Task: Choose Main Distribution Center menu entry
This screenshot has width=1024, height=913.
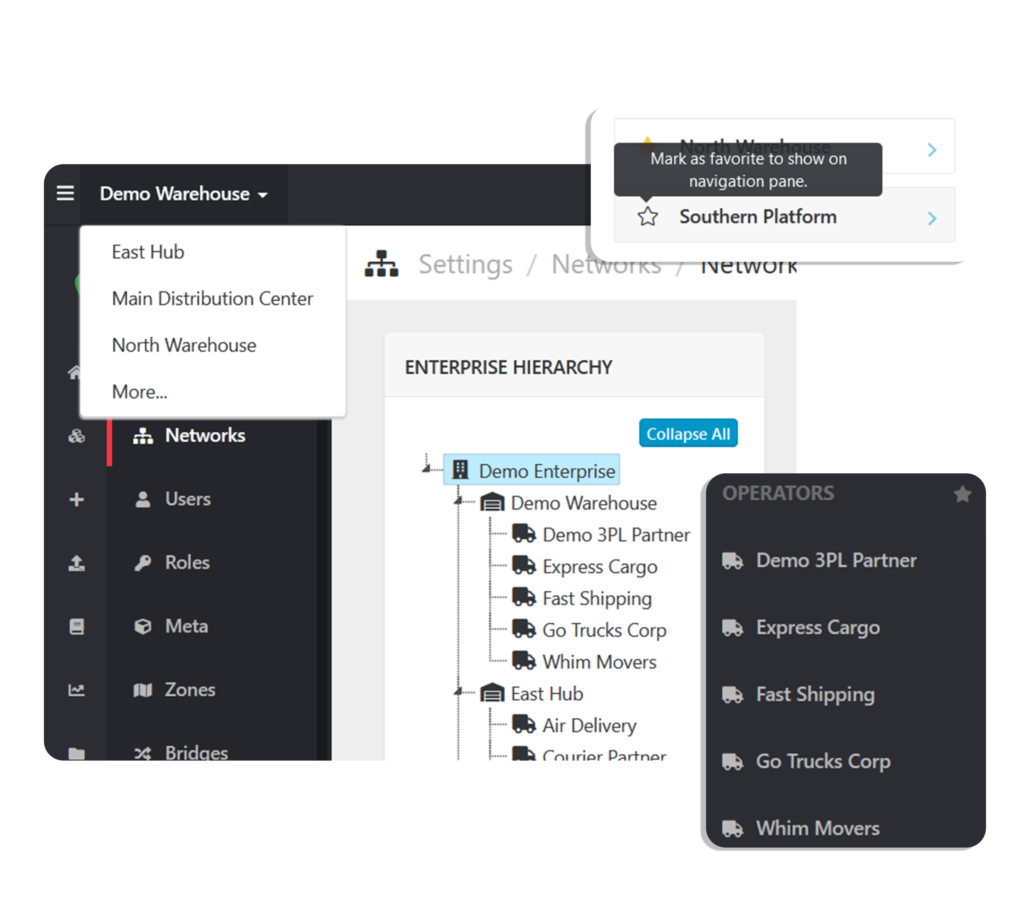Action: [x=212, y=298]
